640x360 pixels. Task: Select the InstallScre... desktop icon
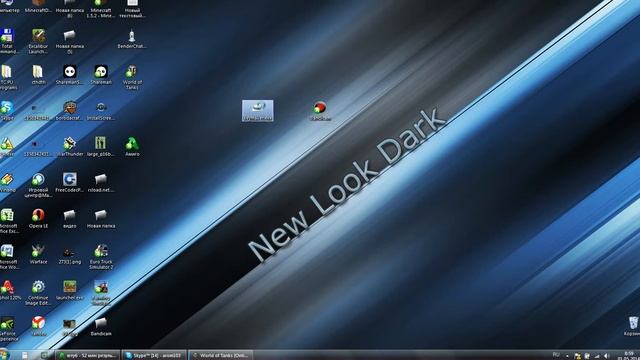click(x=101, y=111)
